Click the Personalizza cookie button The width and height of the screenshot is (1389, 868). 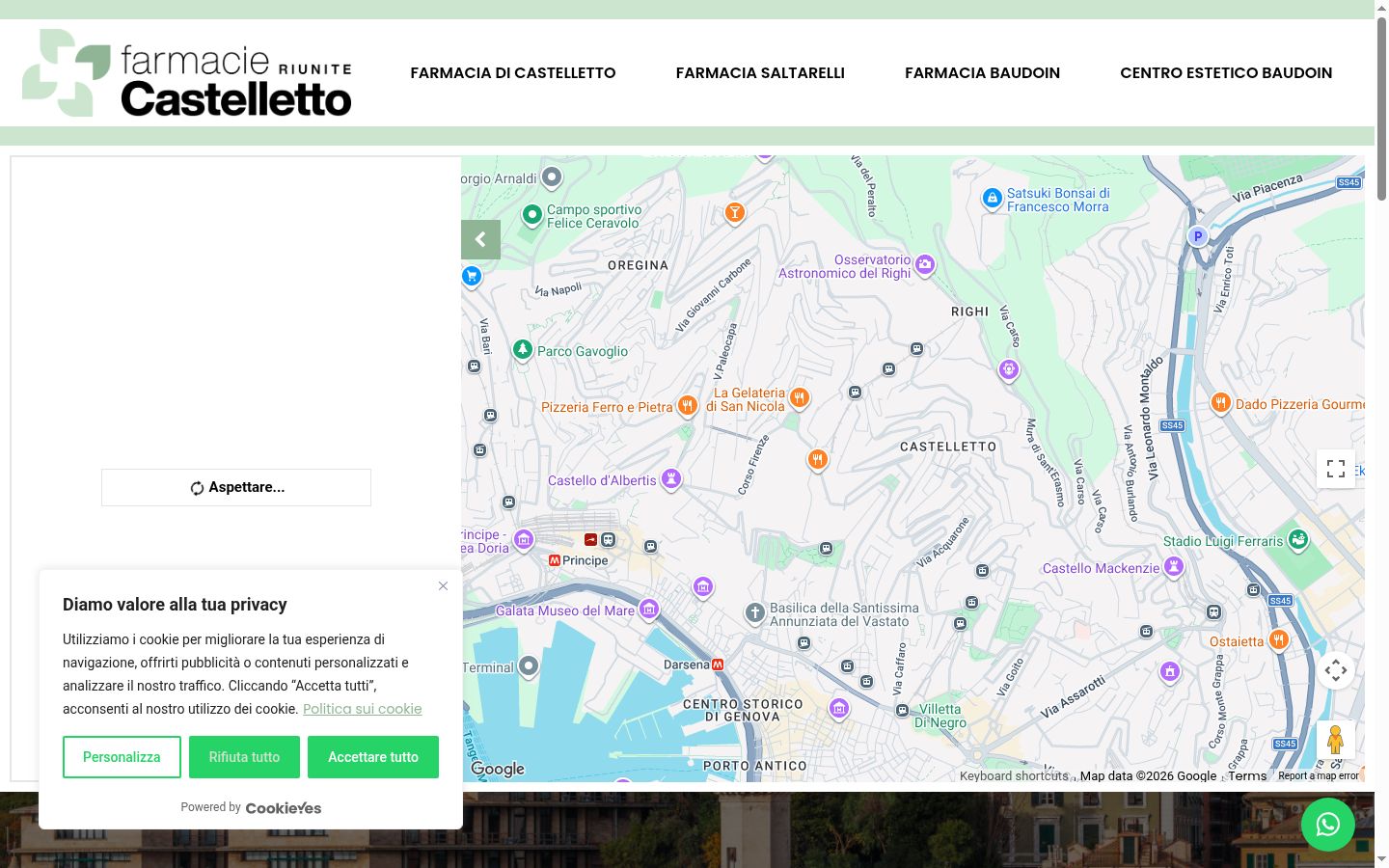(122, 757)
